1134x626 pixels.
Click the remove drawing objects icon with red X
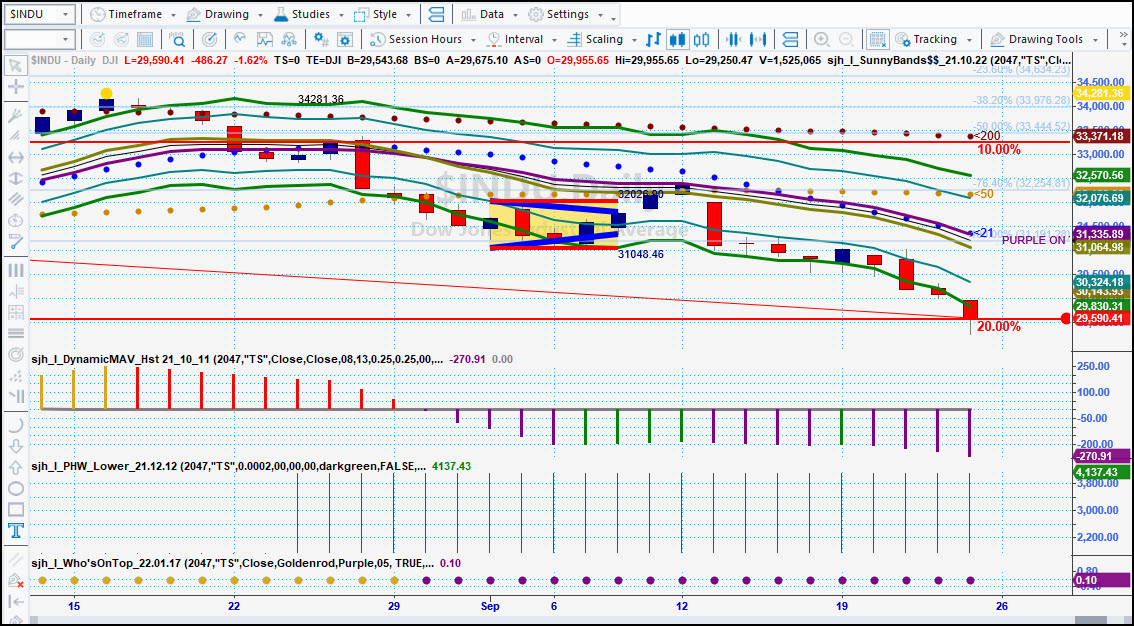point(15,580)
